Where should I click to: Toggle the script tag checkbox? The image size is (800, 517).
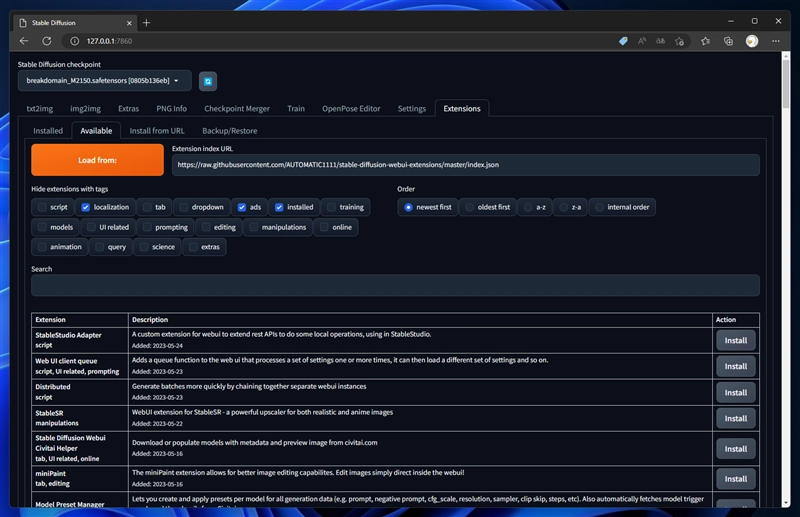42,207
